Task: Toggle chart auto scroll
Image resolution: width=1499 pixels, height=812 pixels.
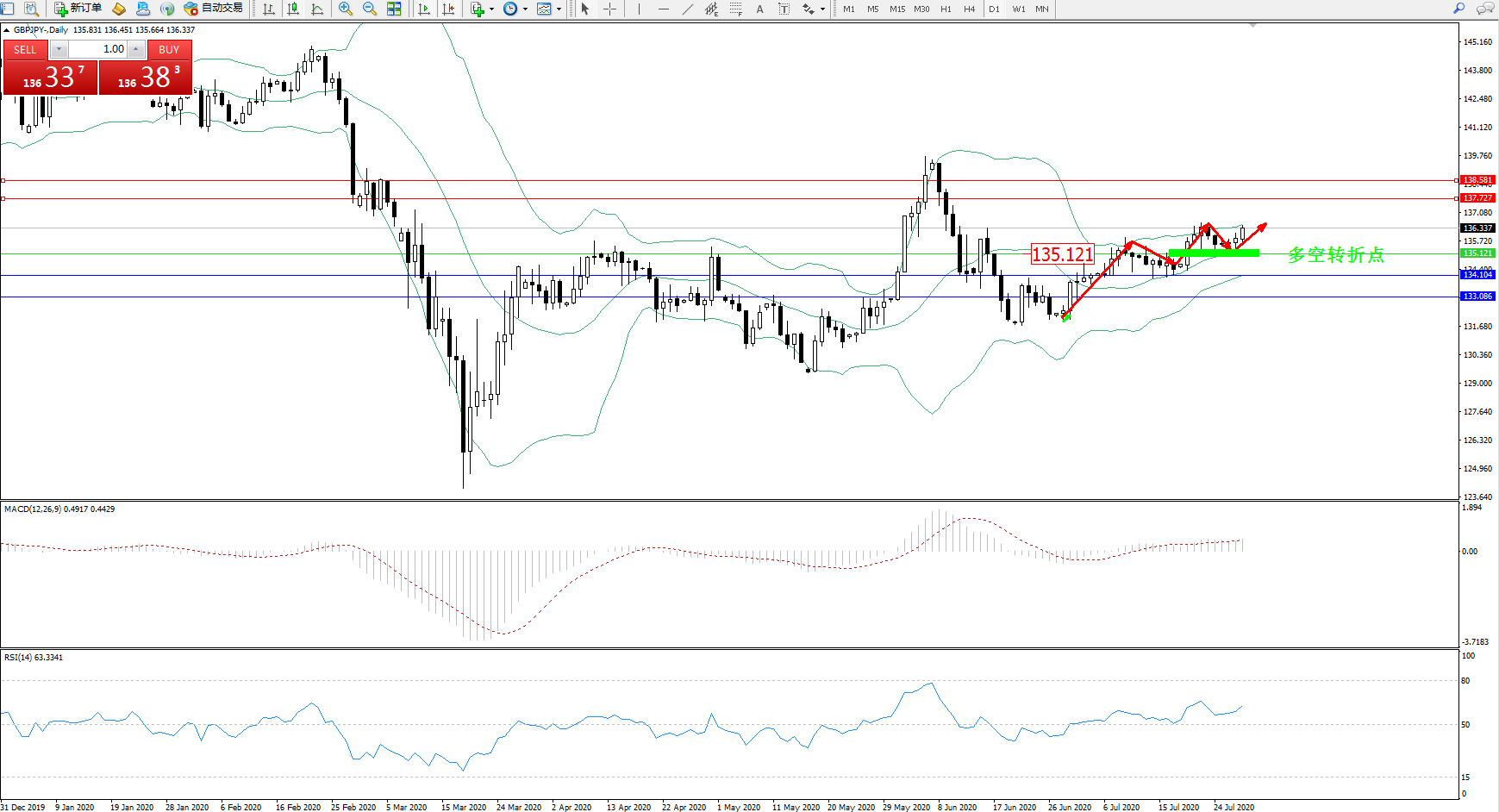Action: point(424,9)
